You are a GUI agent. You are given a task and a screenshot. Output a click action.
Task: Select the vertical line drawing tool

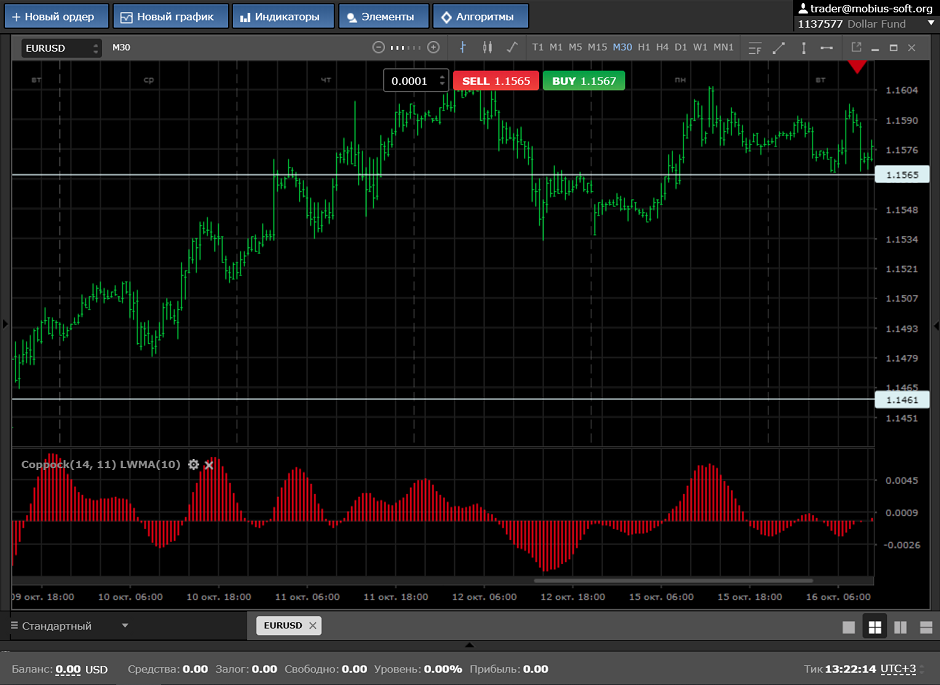coord(804,48)
